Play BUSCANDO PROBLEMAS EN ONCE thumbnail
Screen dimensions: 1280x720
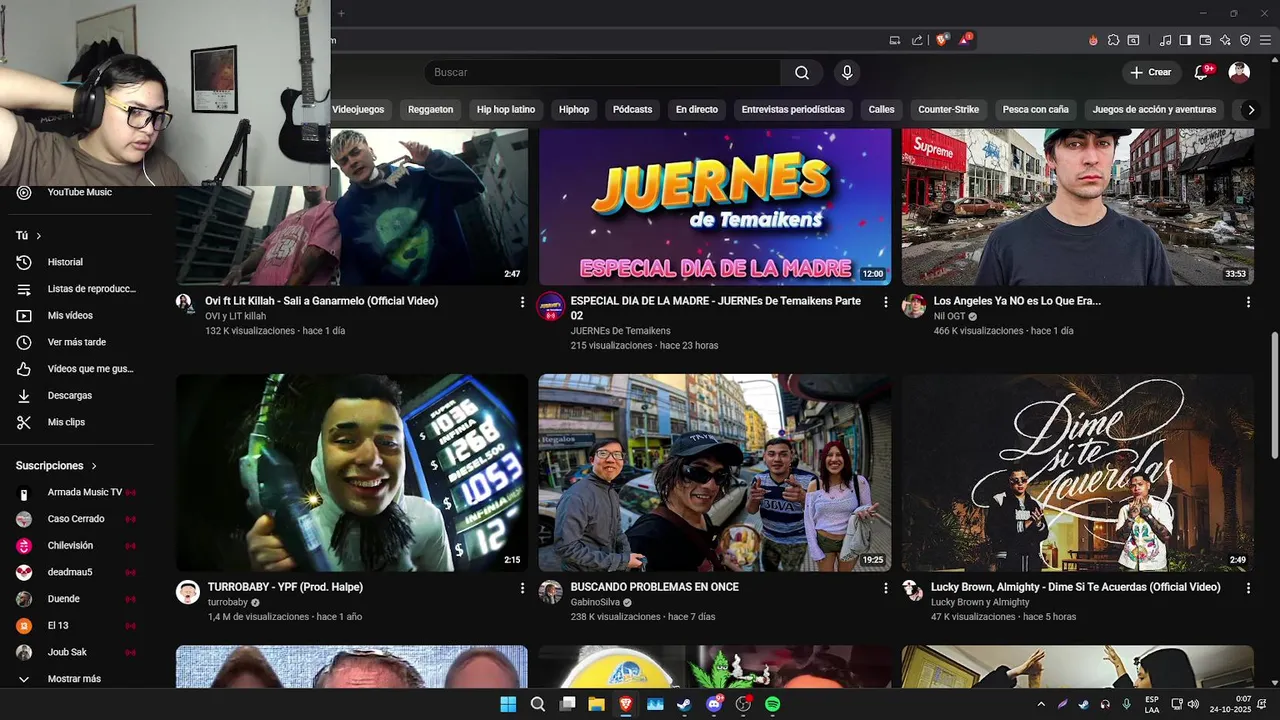[x=715, y=473]
